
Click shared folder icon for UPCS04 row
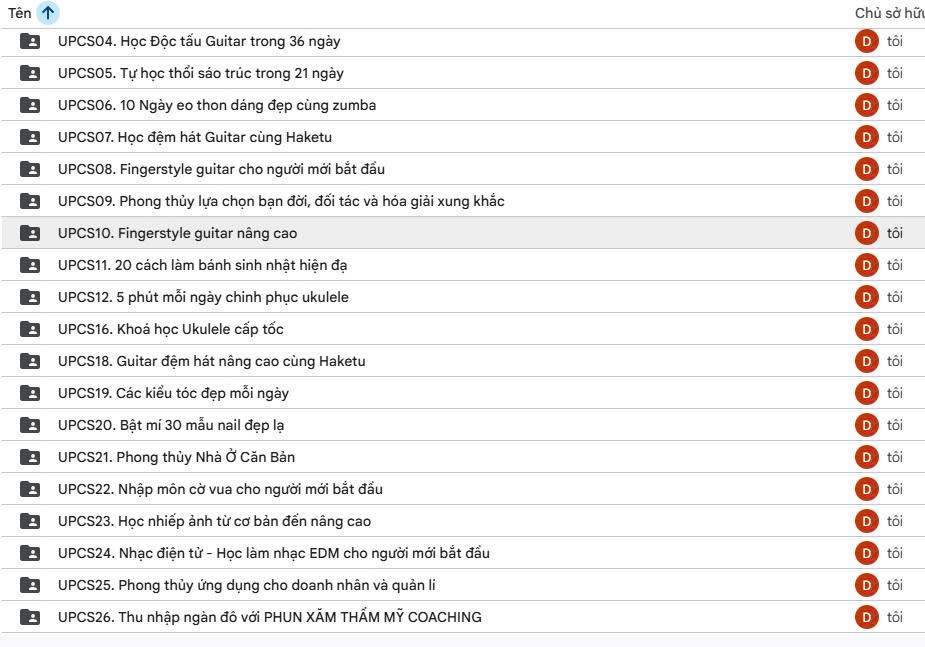point(30,41)
